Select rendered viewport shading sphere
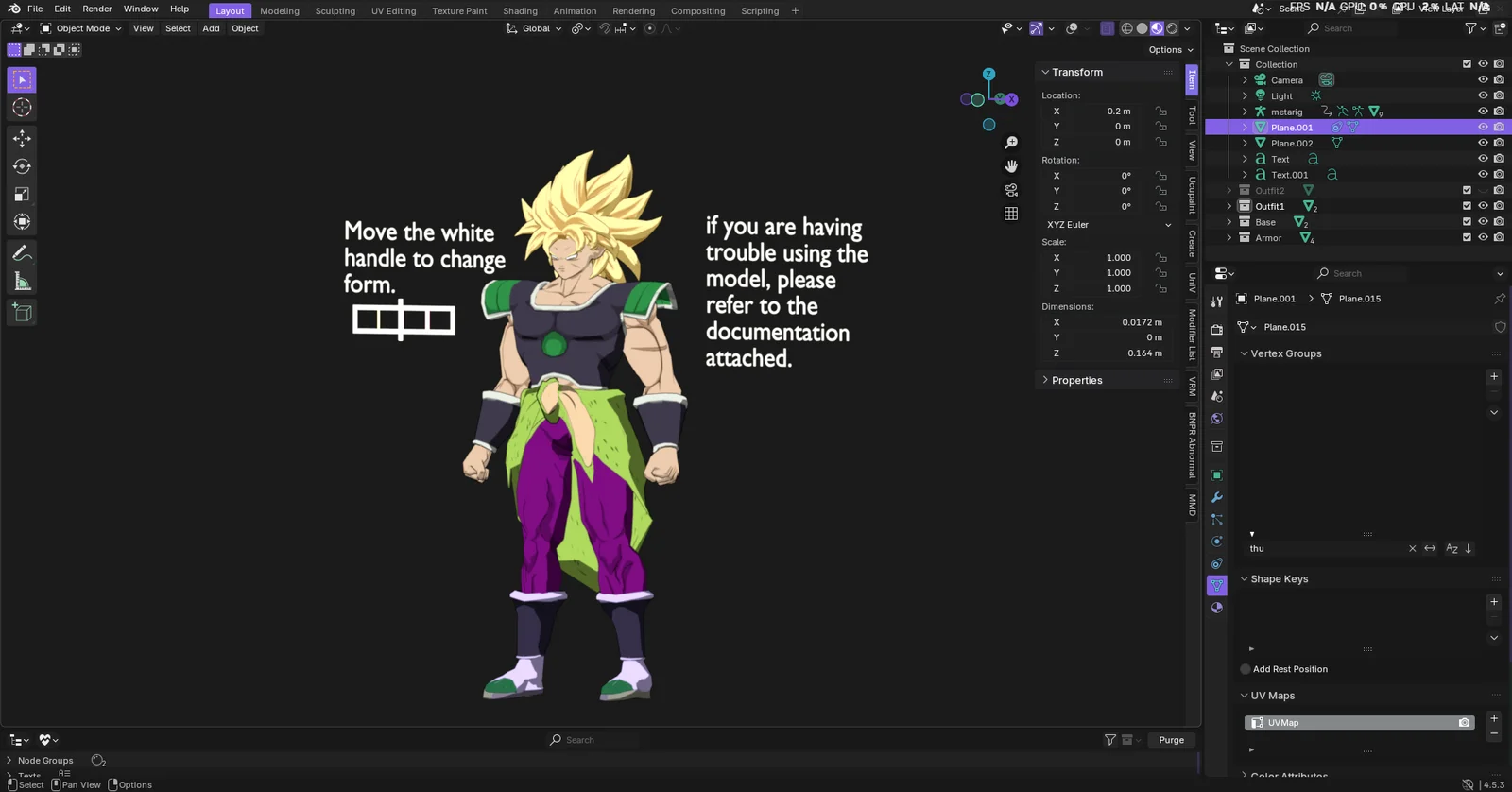The image size is (1512, 792). click(x=1173, y=28)
